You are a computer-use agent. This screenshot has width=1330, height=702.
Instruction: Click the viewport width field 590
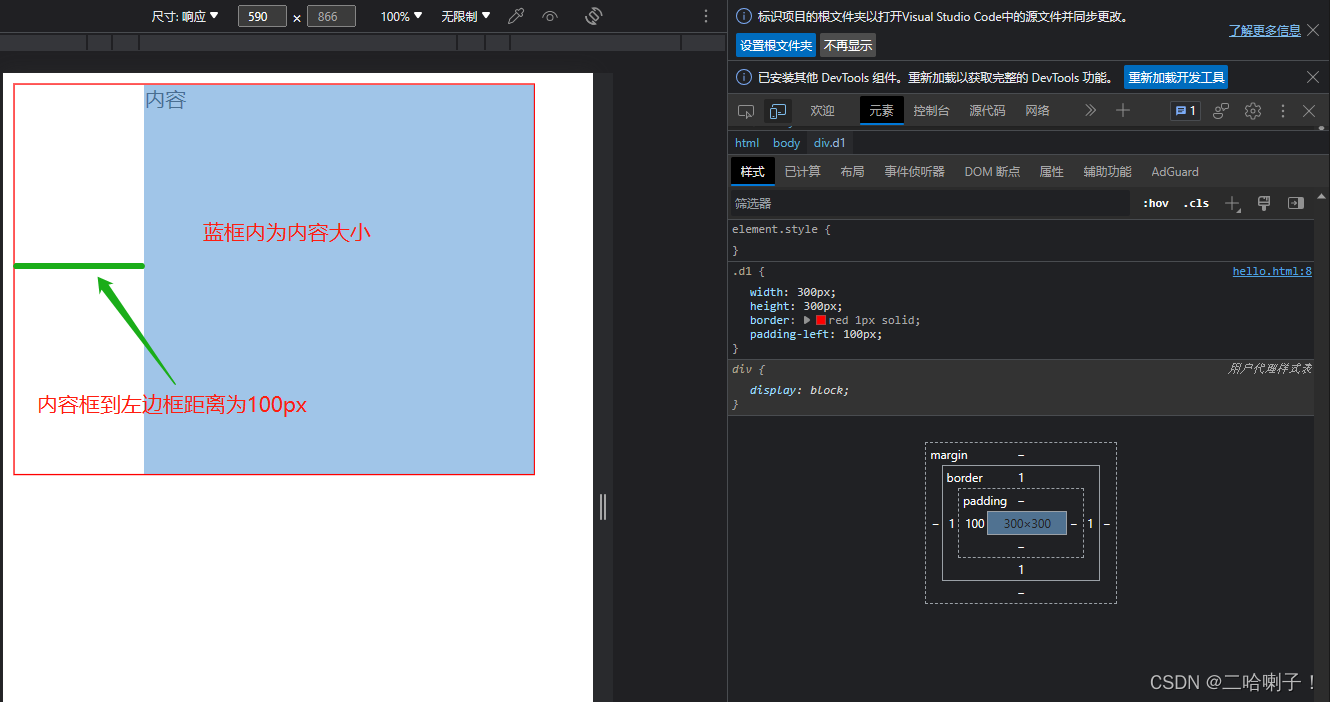(262, 16)
